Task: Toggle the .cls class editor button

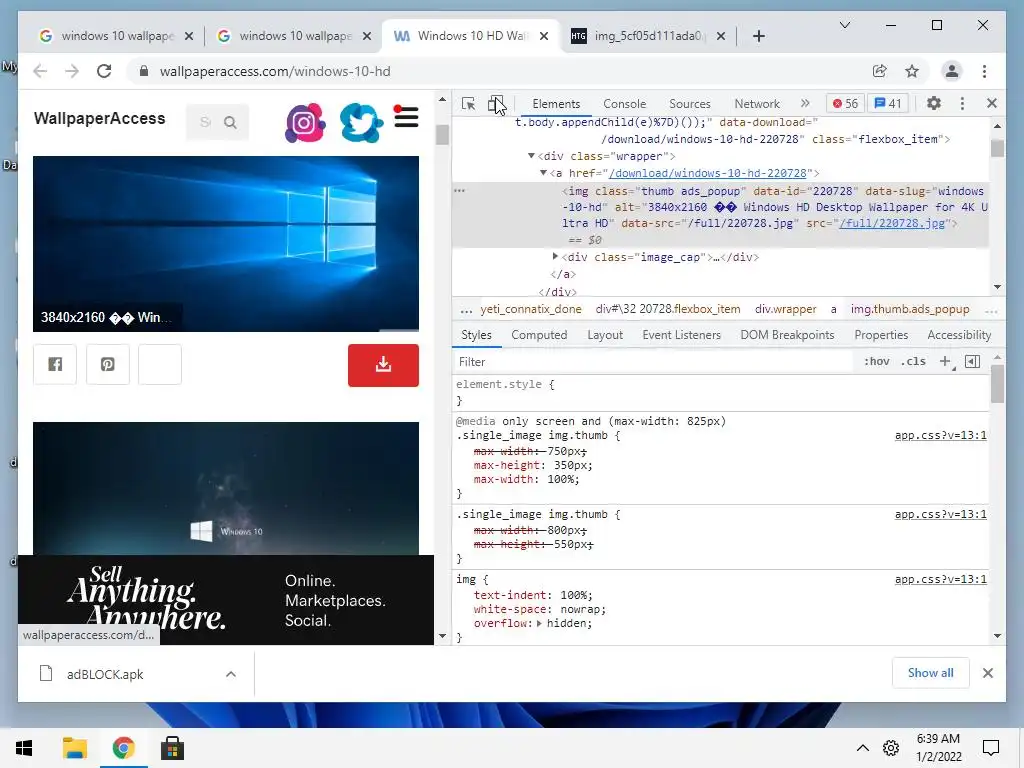Action: point(913,361)
